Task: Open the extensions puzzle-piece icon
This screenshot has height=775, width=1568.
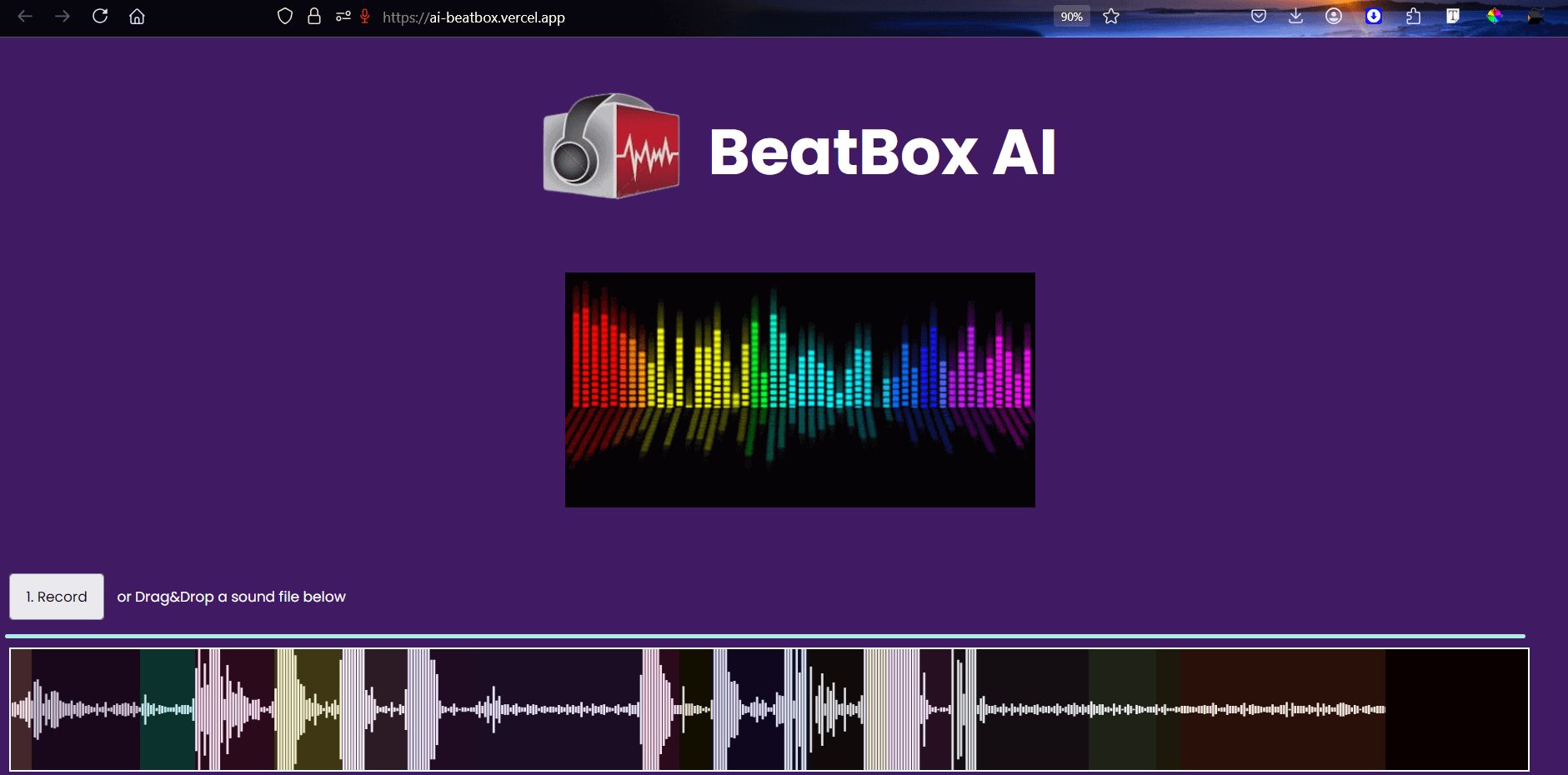Action: point(1412,16)
